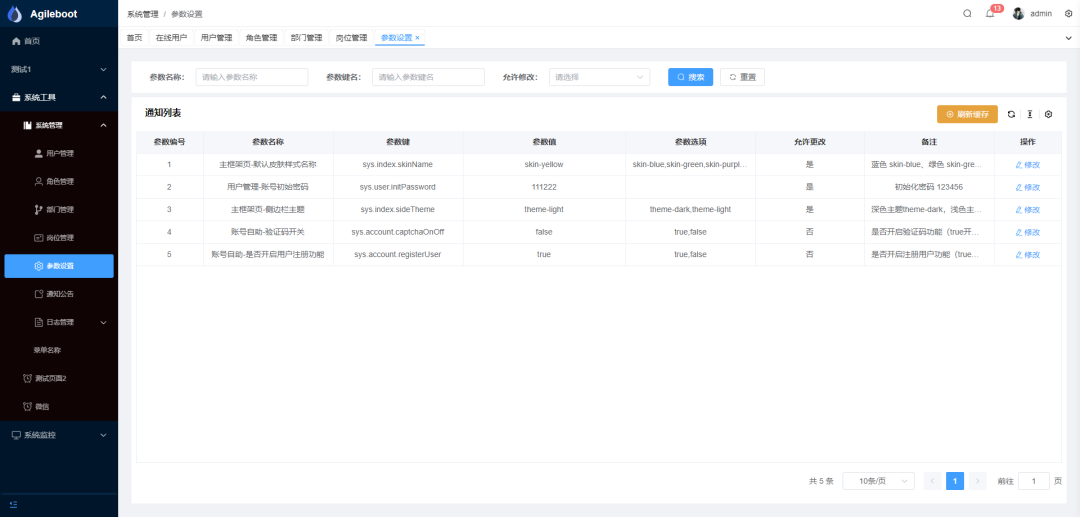The image size is (1080, 517).
Task: Click the 刷新缓存 button
Action: coord(967,115)
